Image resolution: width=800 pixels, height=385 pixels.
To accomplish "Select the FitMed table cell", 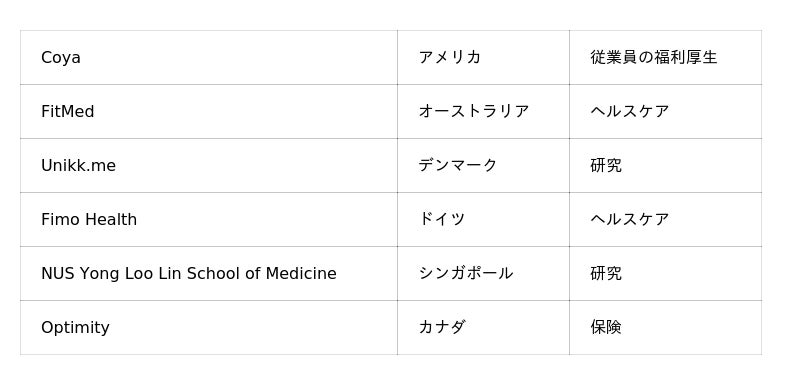I will pyautogui.click(x=209, y=112).
